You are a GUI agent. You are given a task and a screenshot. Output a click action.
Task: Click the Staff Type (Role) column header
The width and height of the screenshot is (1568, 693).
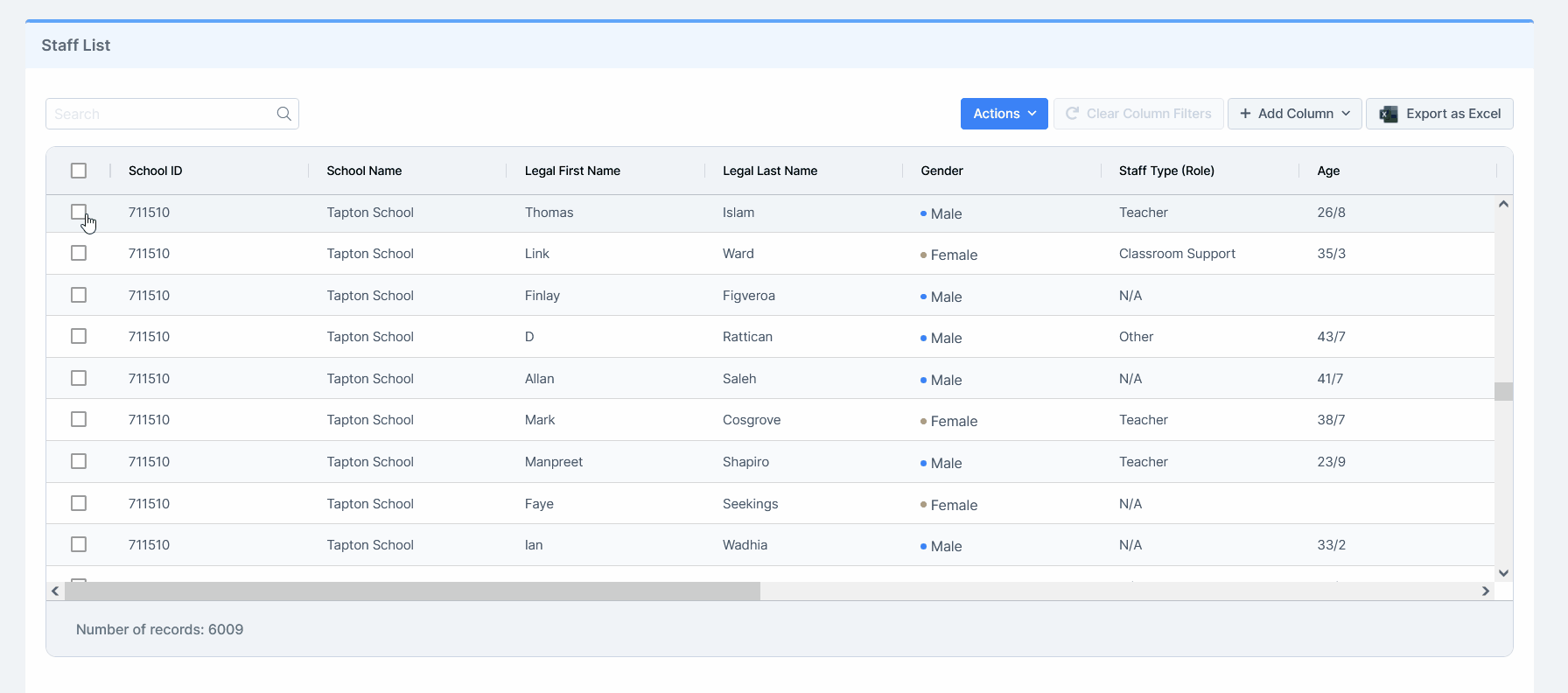click(1166, 171)
